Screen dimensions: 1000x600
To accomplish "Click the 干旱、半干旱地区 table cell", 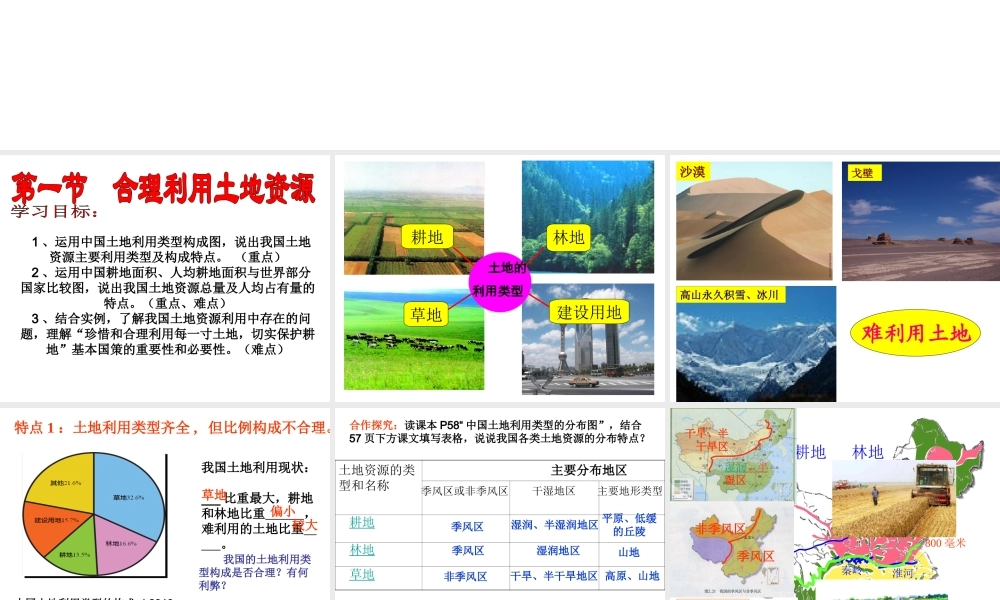I will coord(554,576).
